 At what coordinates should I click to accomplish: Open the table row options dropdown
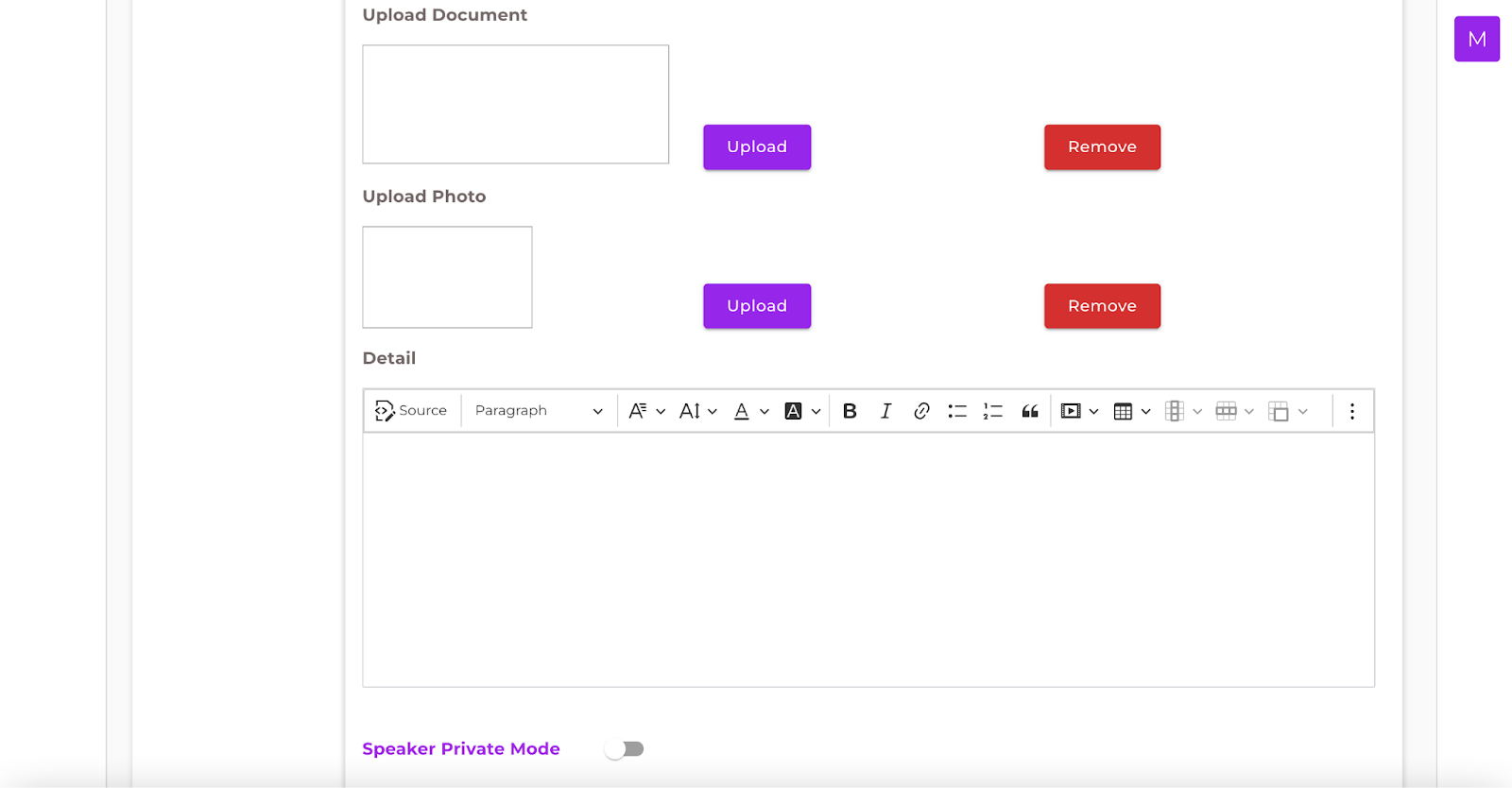pos(1235,411)
